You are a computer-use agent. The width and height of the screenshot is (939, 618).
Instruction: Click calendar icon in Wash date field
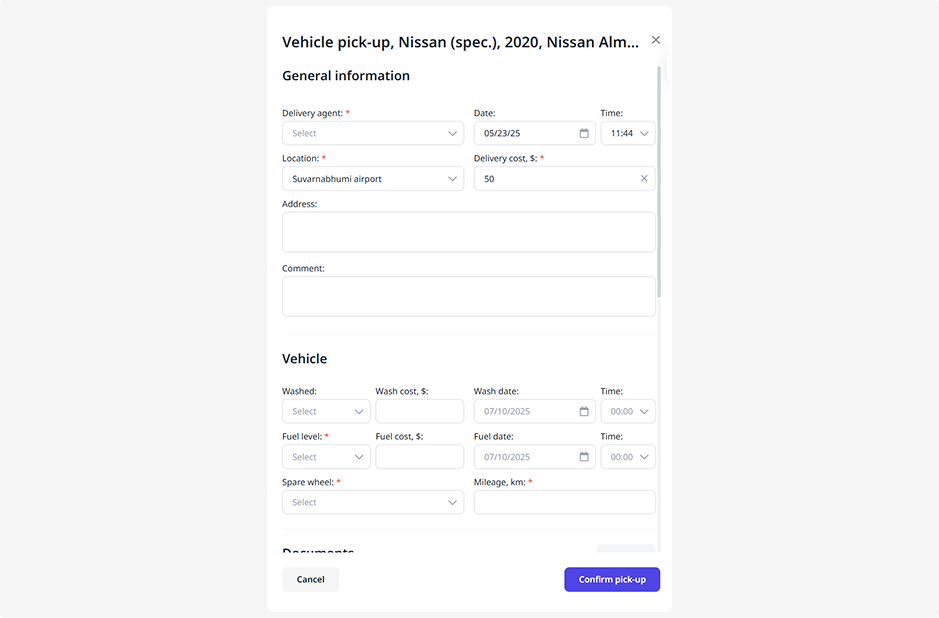(x=584, y=411)
